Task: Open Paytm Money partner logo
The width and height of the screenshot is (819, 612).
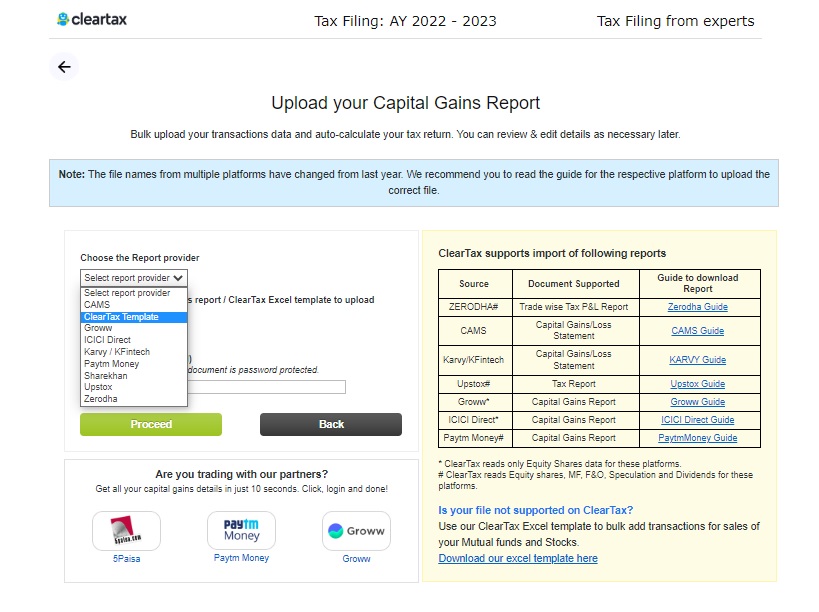Action: pyautogui.click(x=241, y=530)
